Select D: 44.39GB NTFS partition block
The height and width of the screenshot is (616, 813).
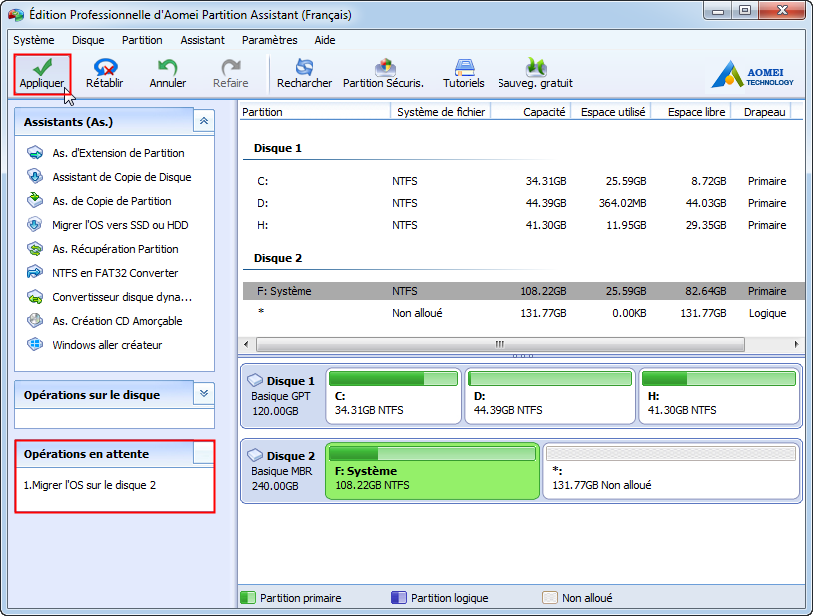coord(550,396)
